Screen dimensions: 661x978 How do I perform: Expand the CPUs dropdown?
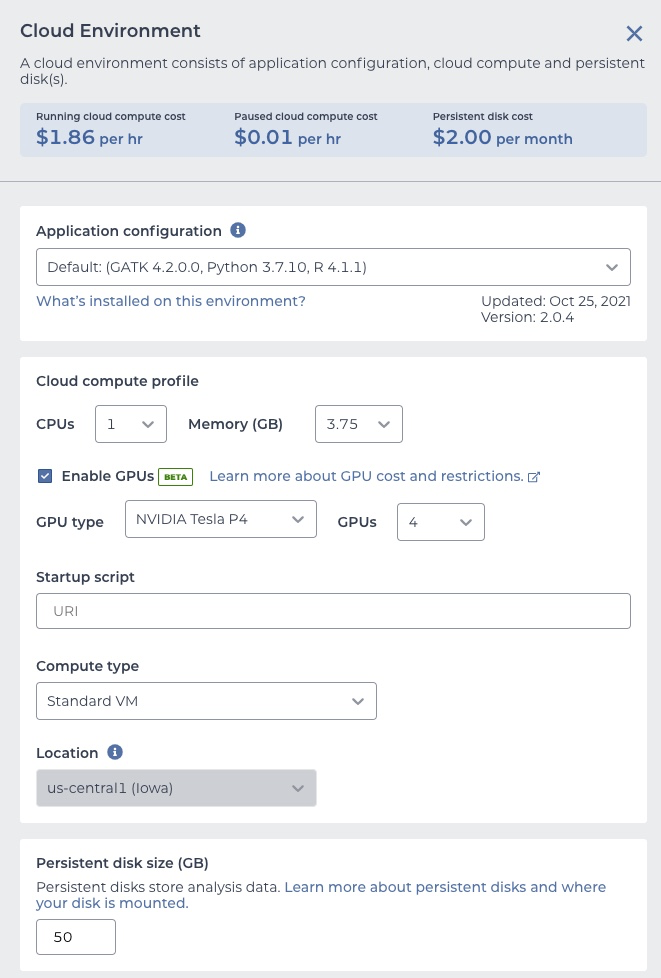pos(131,424)
